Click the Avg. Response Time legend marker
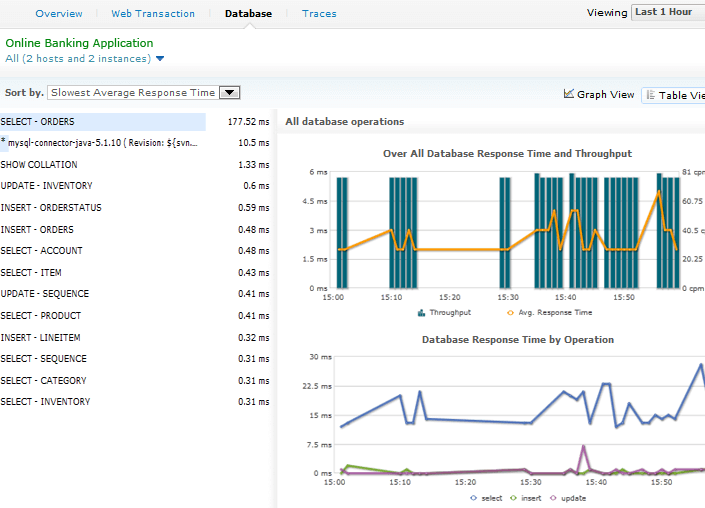705x508 pixels. pyautogui.click(x=511, y=312)
